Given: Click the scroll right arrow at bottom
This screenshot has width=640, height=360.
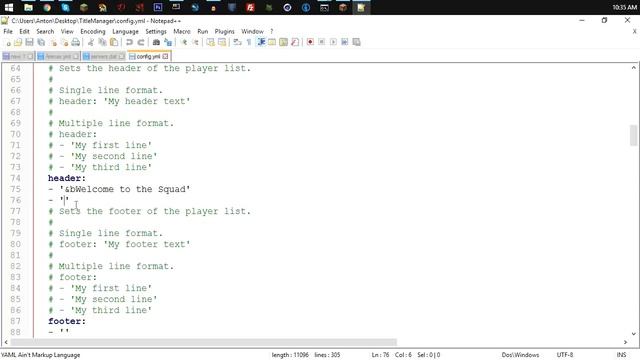Looking at the screenshot, I should [x=625, y=342].
